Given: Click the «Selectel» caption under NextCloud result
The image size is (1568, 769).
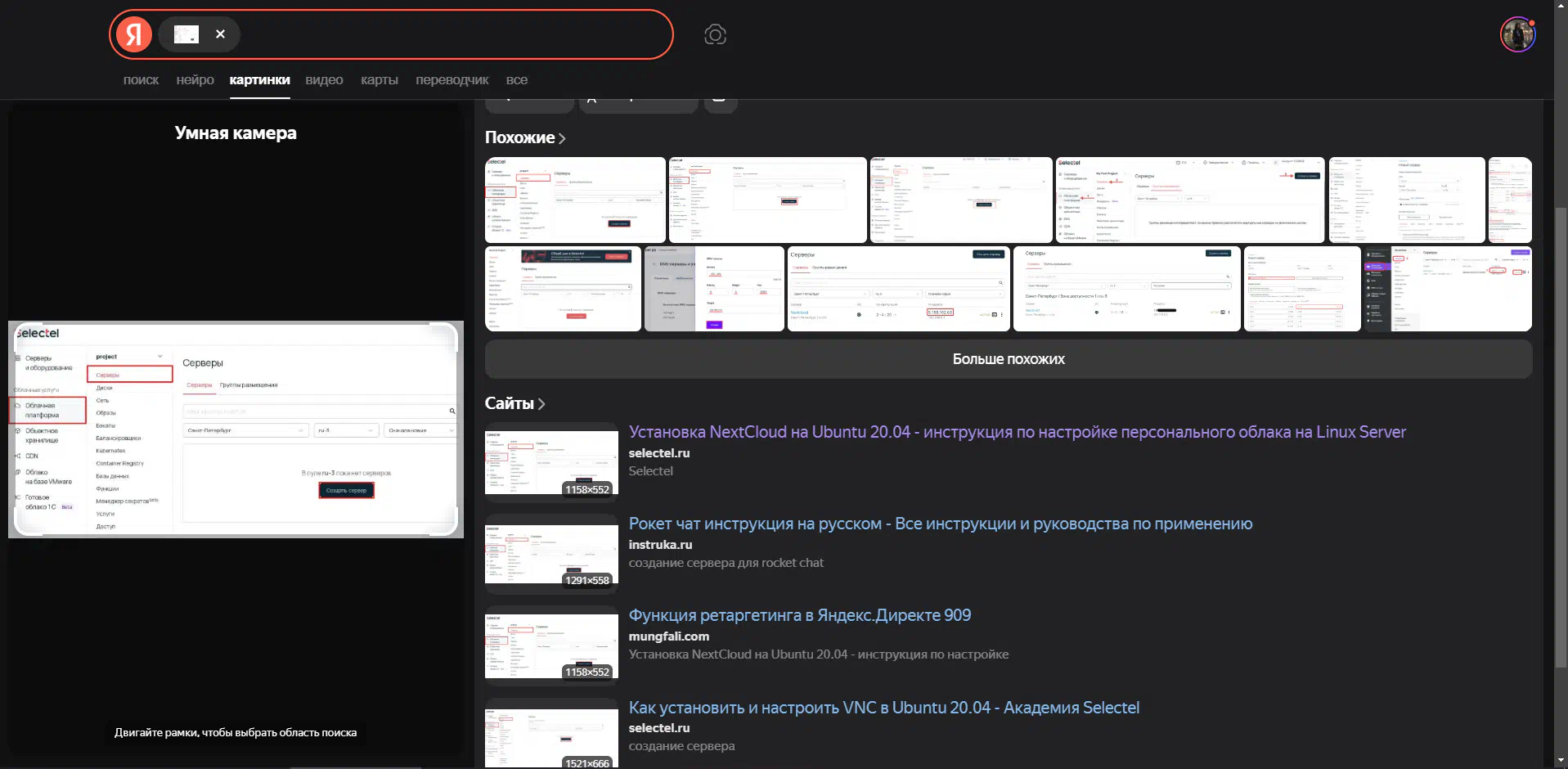Looking at the screenshot, I should [x=650, y=471].
